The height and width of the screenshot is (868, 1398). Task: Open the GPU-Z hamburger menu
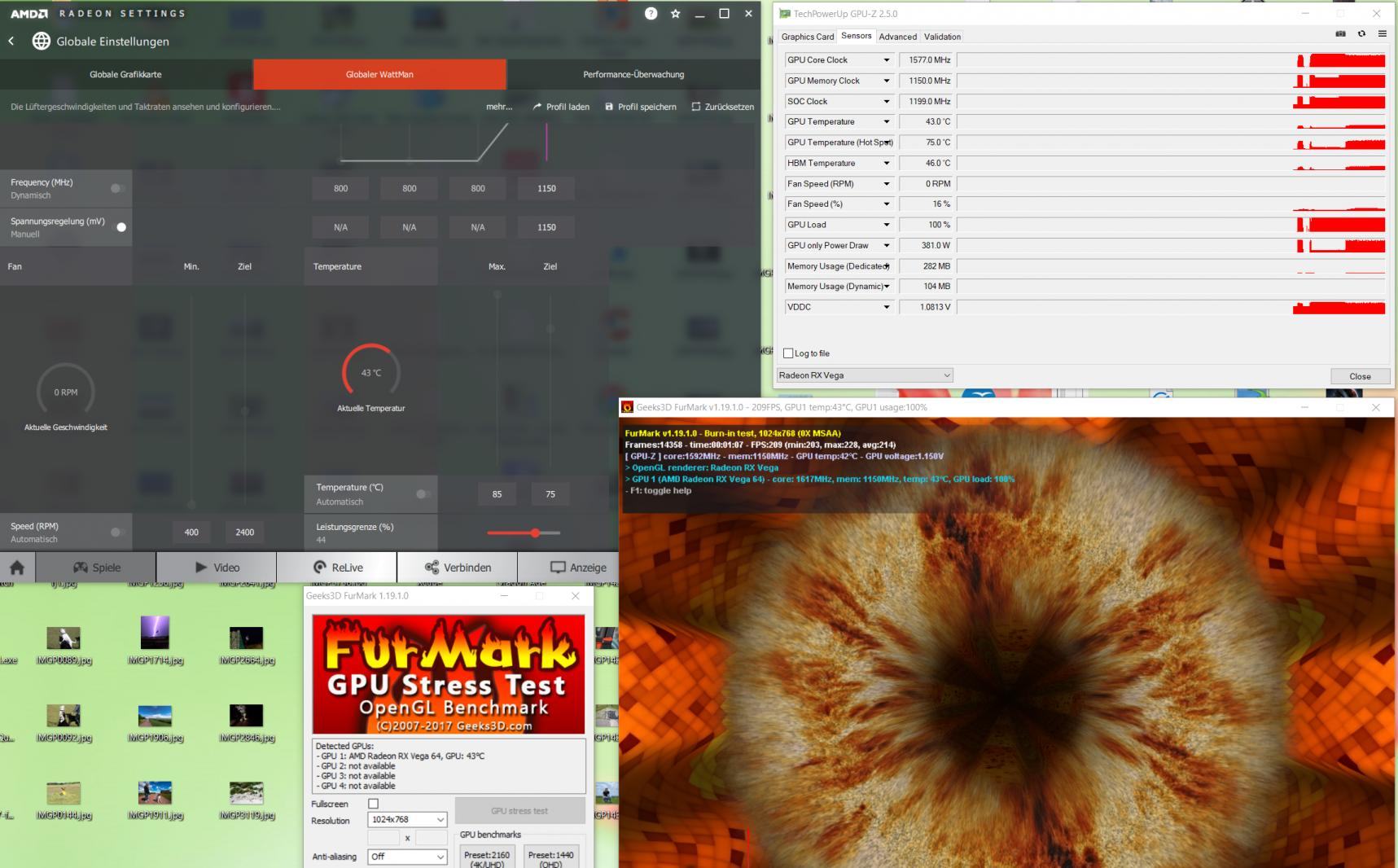click(1382, 34)
